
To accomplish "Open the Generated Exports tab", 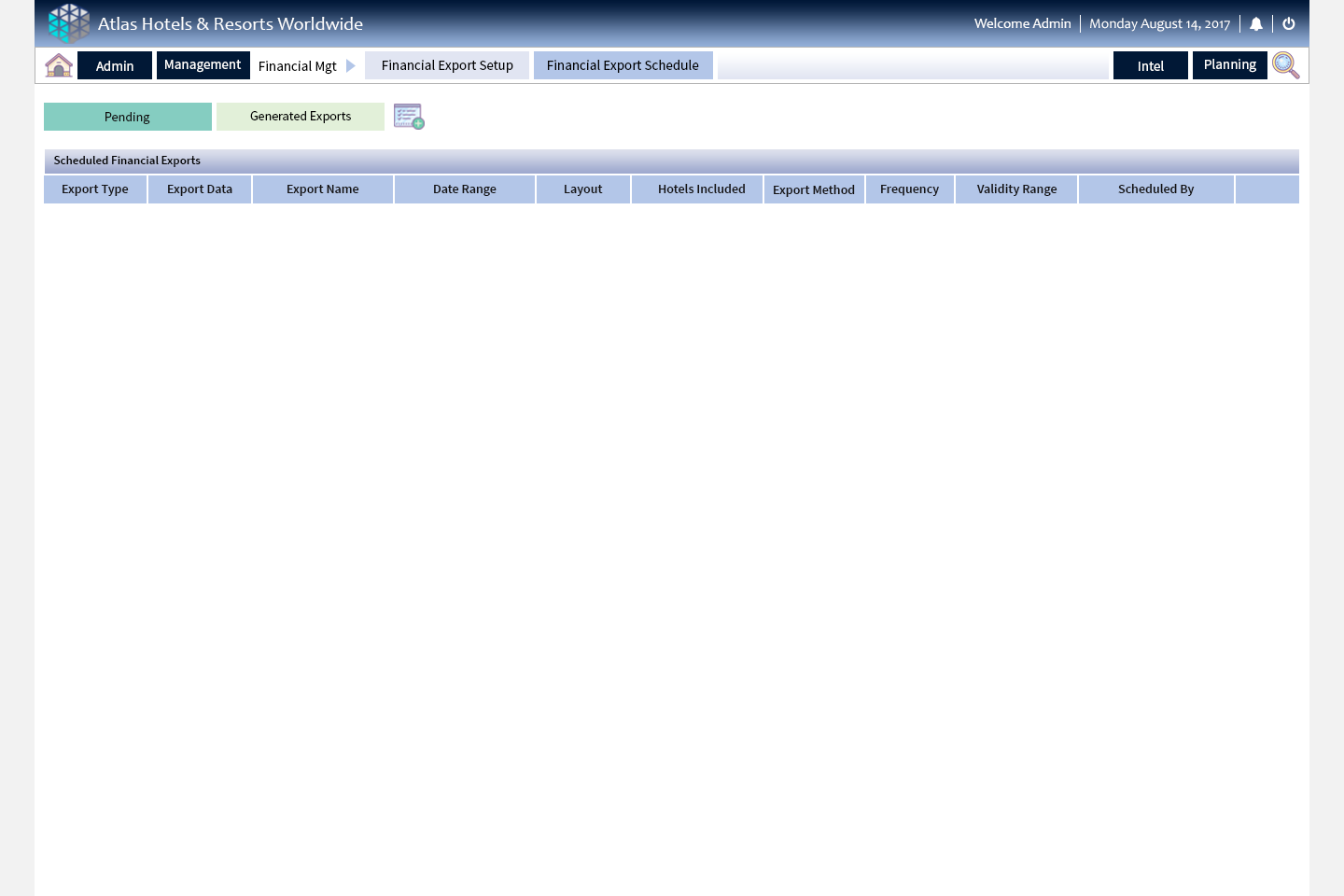I will pyautogui.click(x=301, y=116).
